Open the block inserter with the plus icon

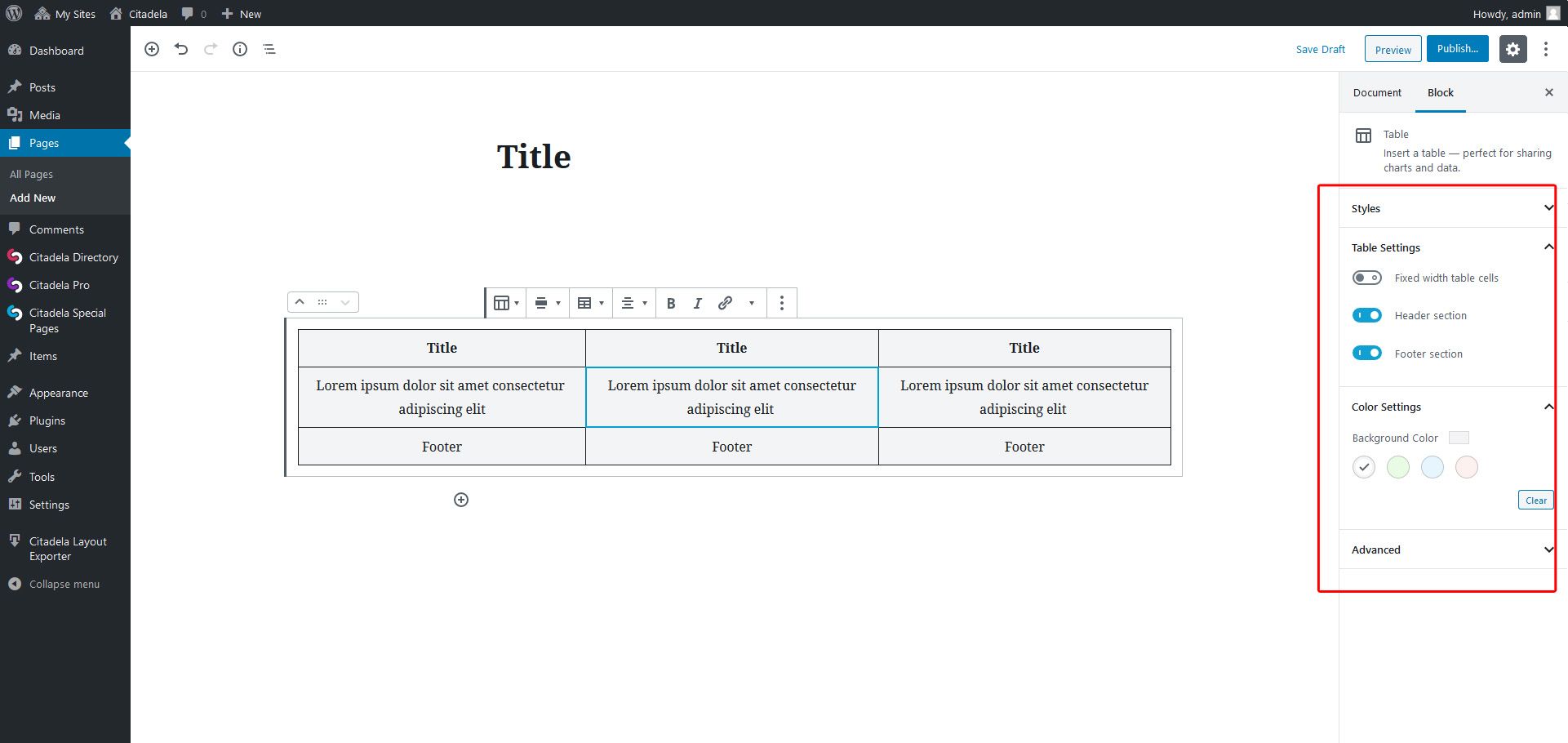152,49
